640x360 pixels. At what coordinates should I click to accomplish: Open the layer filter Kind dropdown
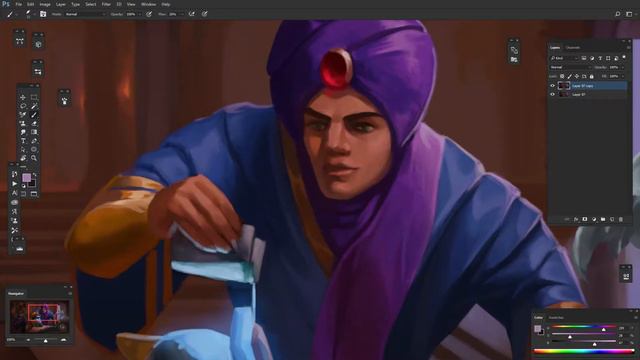tap(564, 58)
